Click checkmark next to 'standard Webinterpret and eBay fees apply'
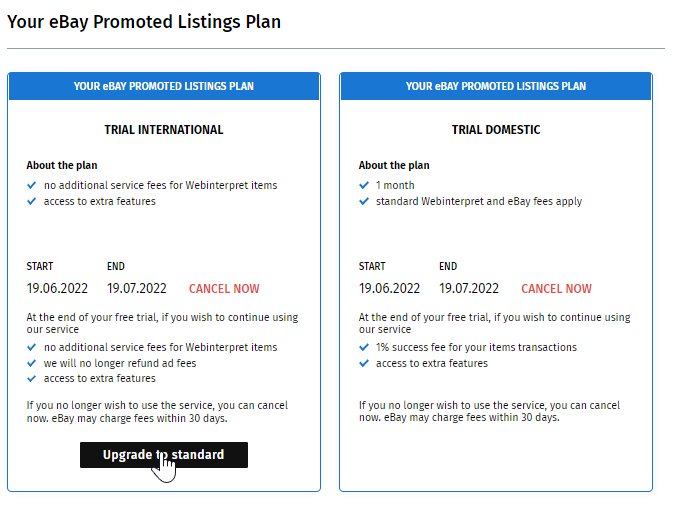674x510 pixels. pyautogui.click(x=364, y=201)
